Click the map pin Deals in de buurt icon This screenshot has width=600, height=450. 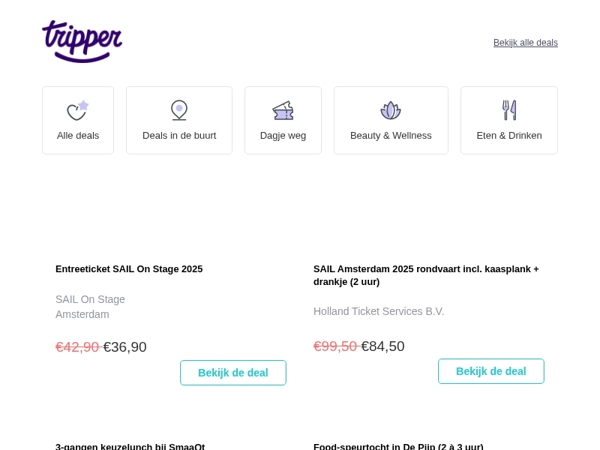[179, 110]
